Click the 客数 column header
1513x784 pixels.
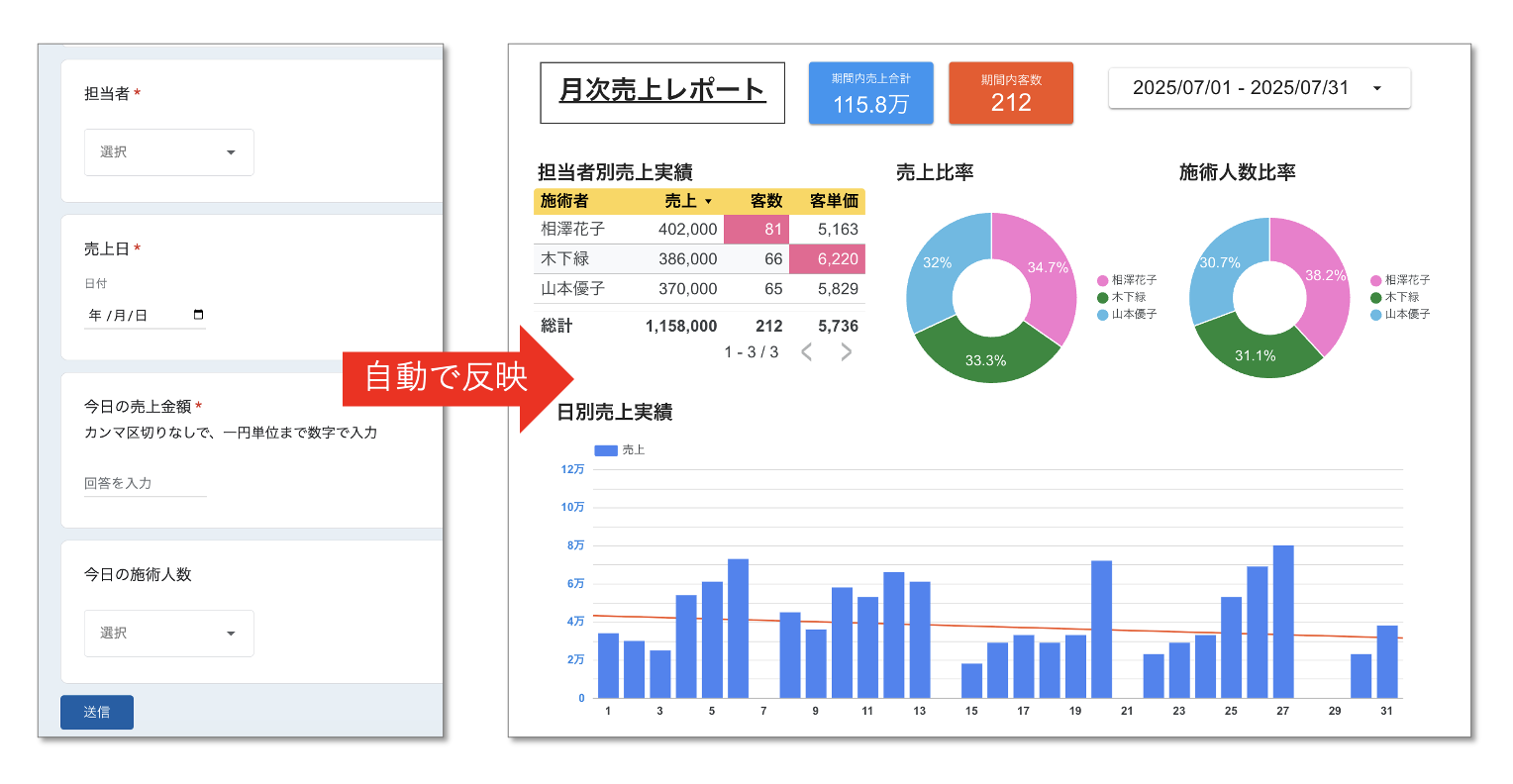tap(765, 201)
